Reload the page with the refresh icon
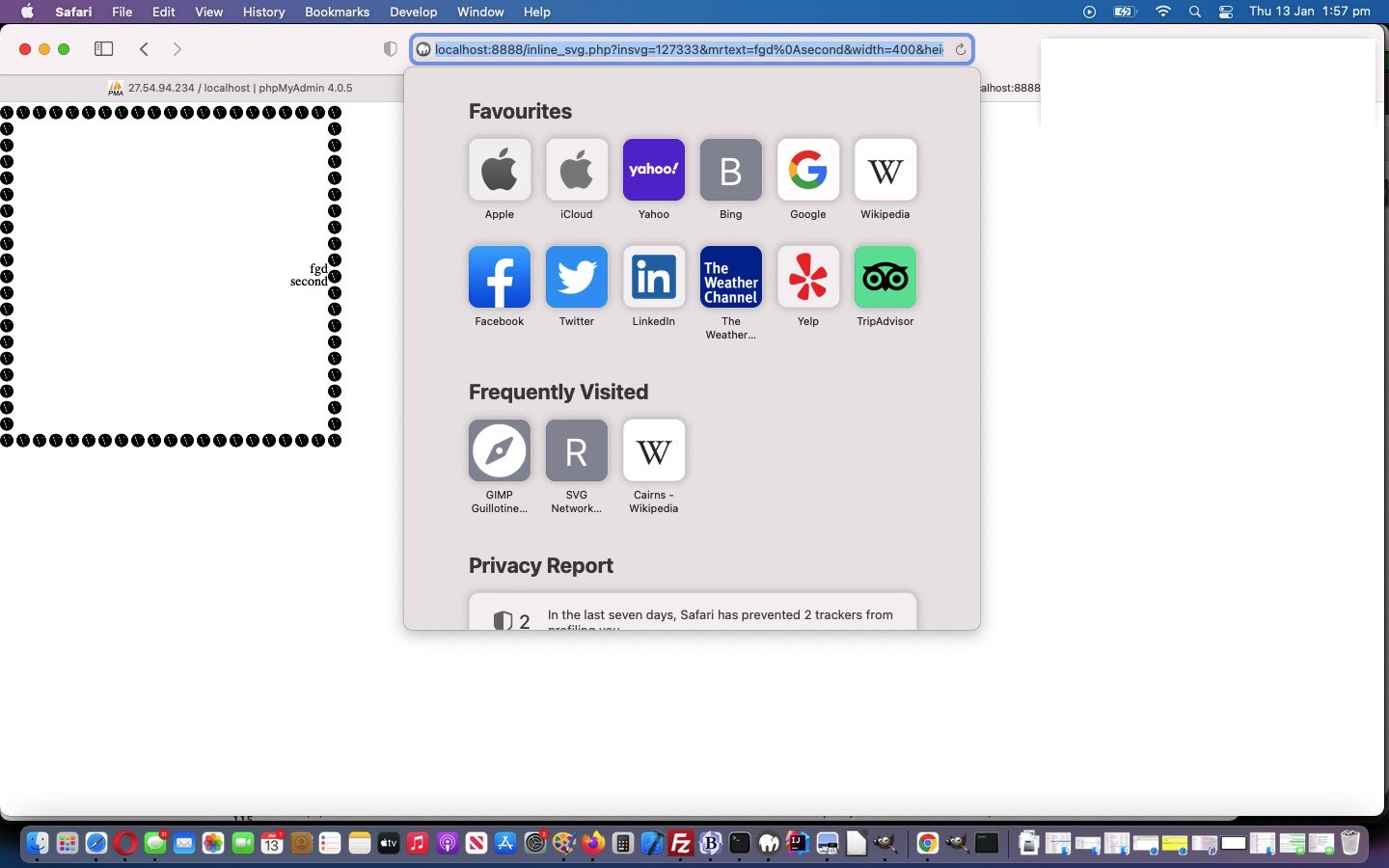The height and width of the screenshot is (868, 1389). click(x=960, y=49)
